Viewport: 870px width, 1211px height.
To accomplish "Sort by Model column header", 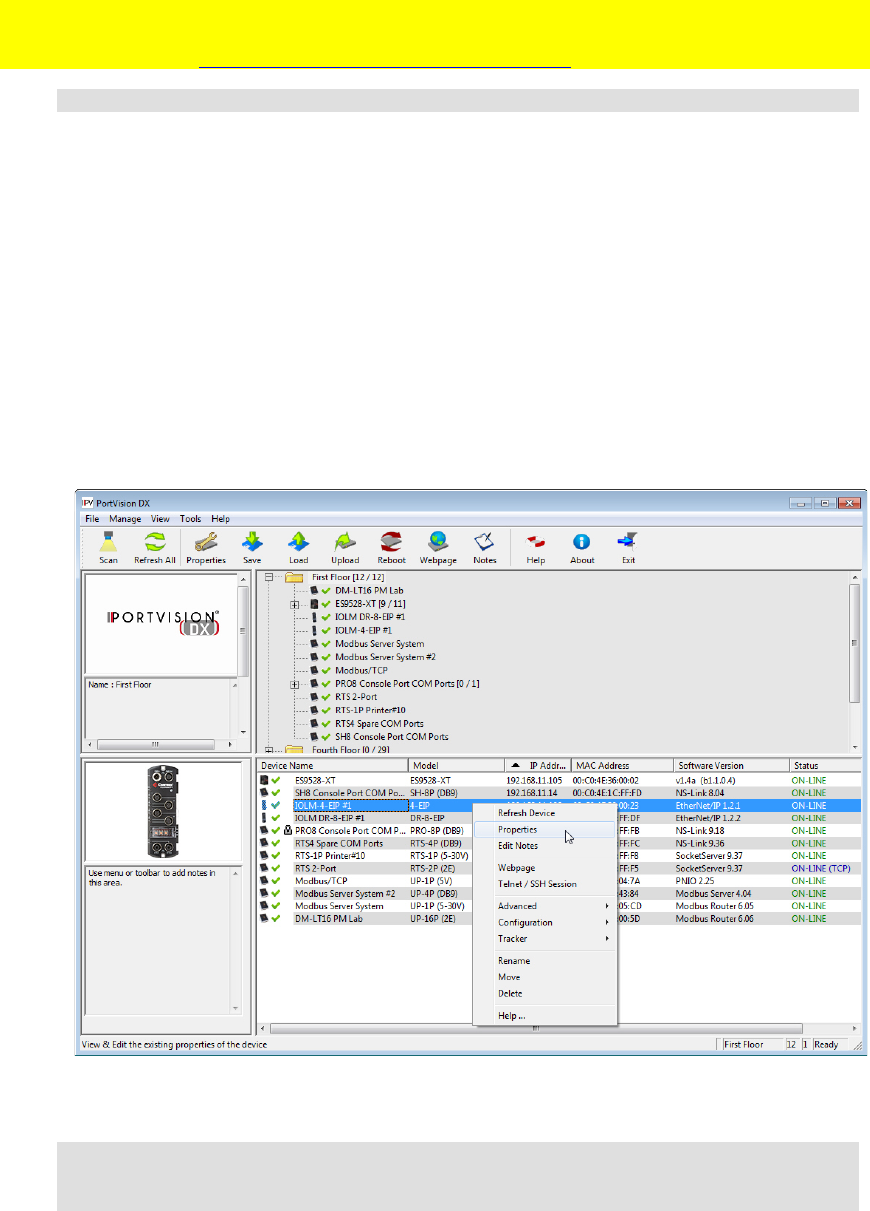I will coord(456,766).
